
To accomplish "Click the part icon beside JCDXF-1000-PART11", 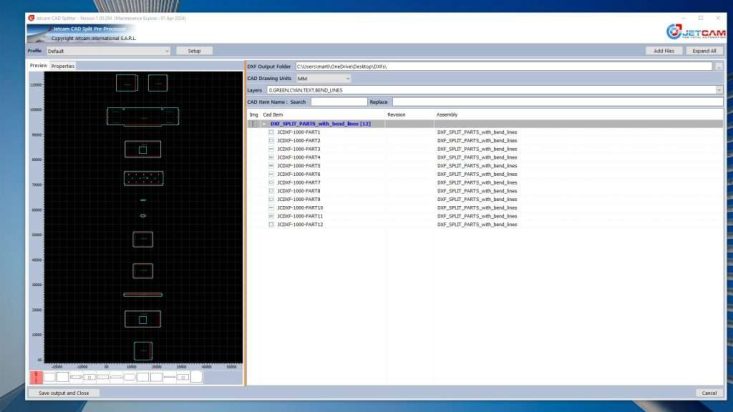I will [271, 216].
